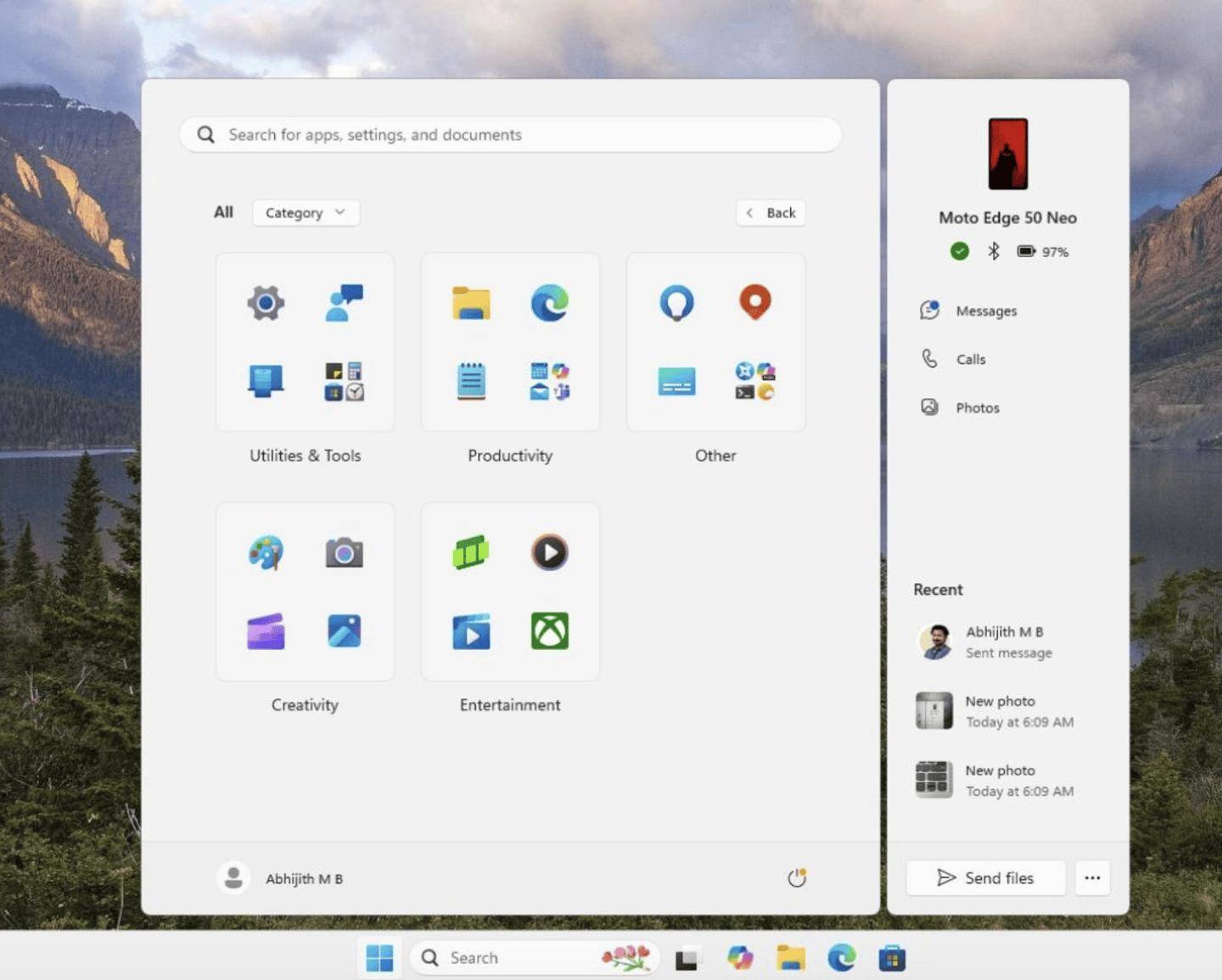Viewport: 1222px width, 980px height.
Task: Launch the Paint app icon
Action: pos(266,552)
